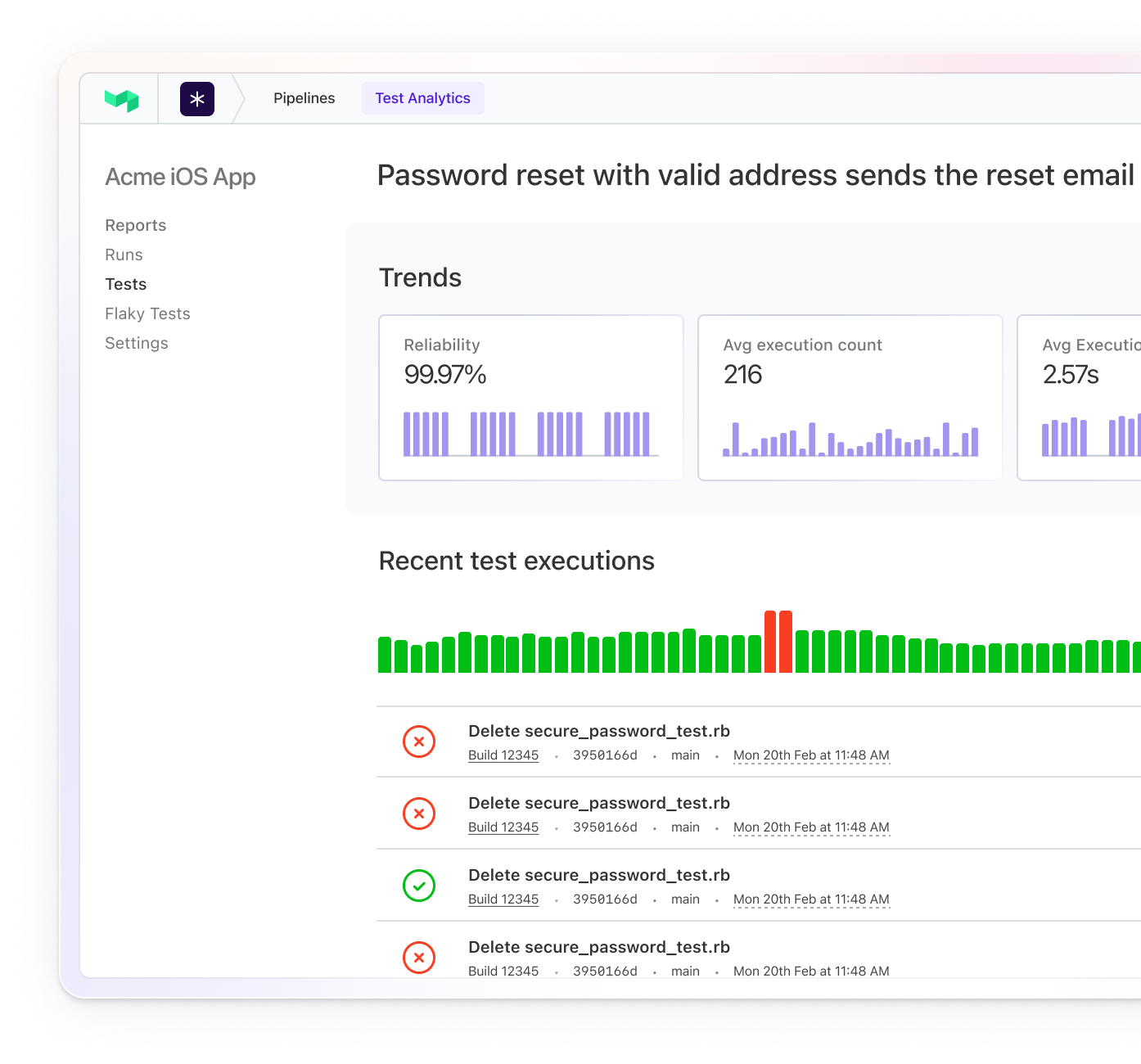This screenshot has height=1064, width=1141.
Task: Switch to the Test Analytics tab
Action: pos(423,98)
